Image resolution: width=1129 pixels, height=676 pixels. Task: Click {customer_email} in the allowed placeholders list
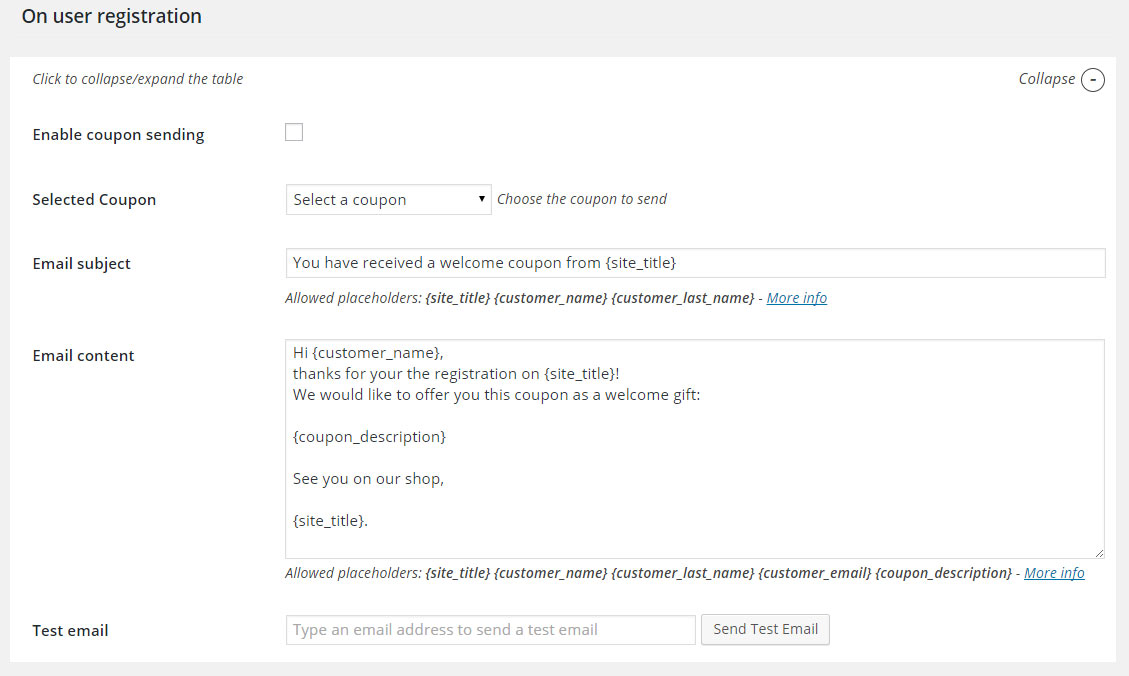(x=814, y=573)
